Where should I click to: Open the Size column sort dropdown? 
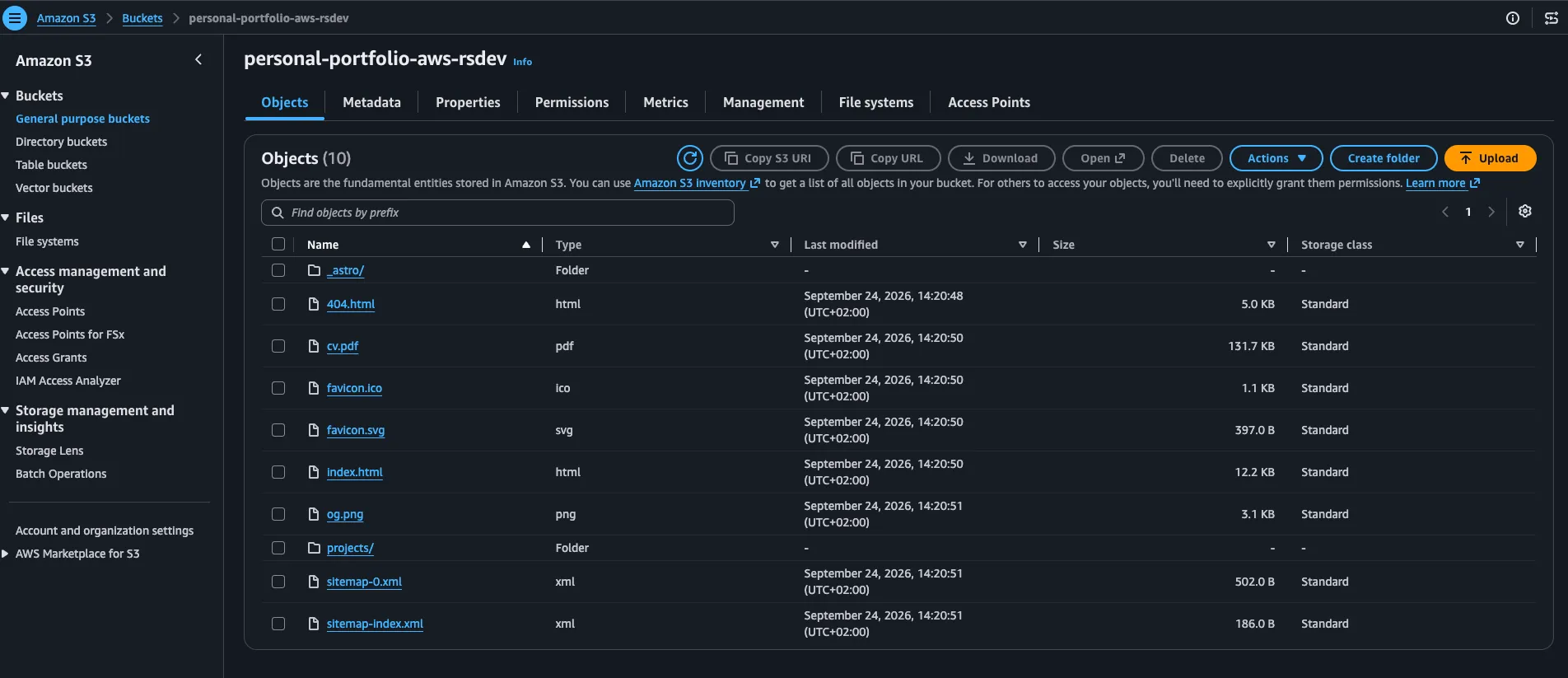click(1271, 245)
